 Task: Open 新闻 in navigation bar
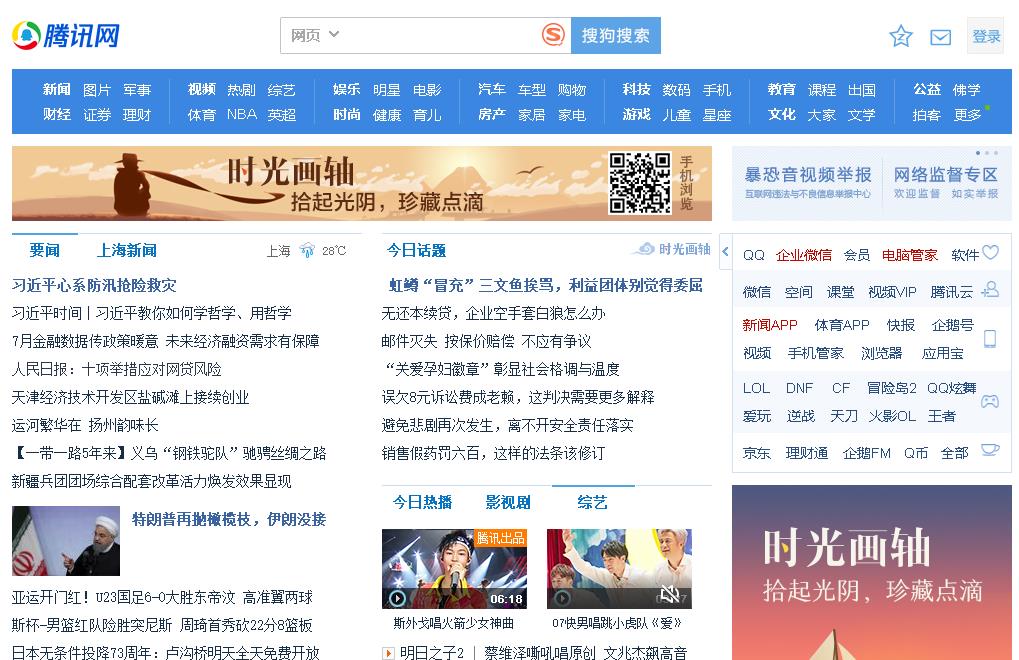[x=57, y=89]
